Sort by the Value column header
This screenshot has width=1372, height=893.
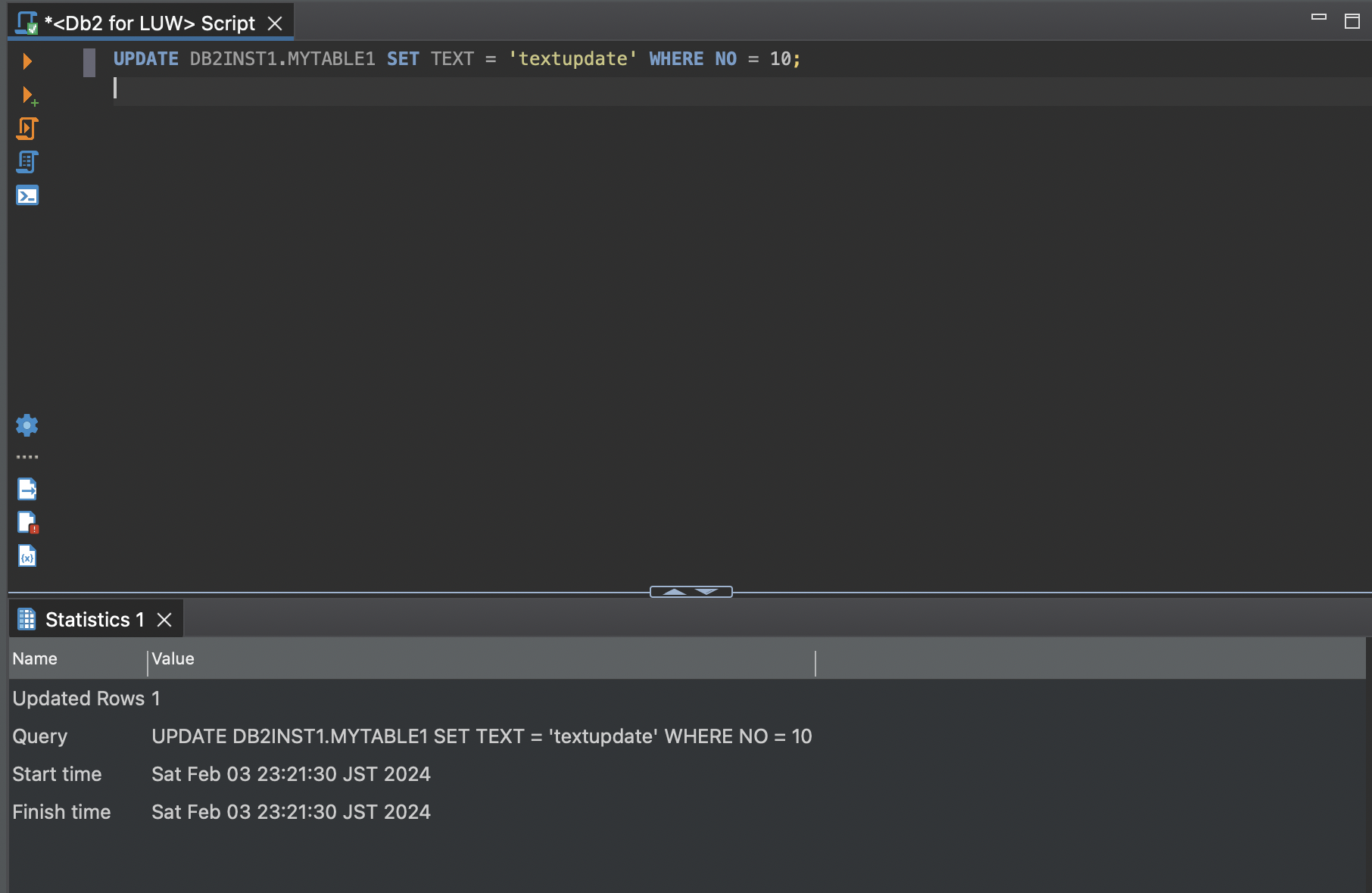click(x=482, y=659)
